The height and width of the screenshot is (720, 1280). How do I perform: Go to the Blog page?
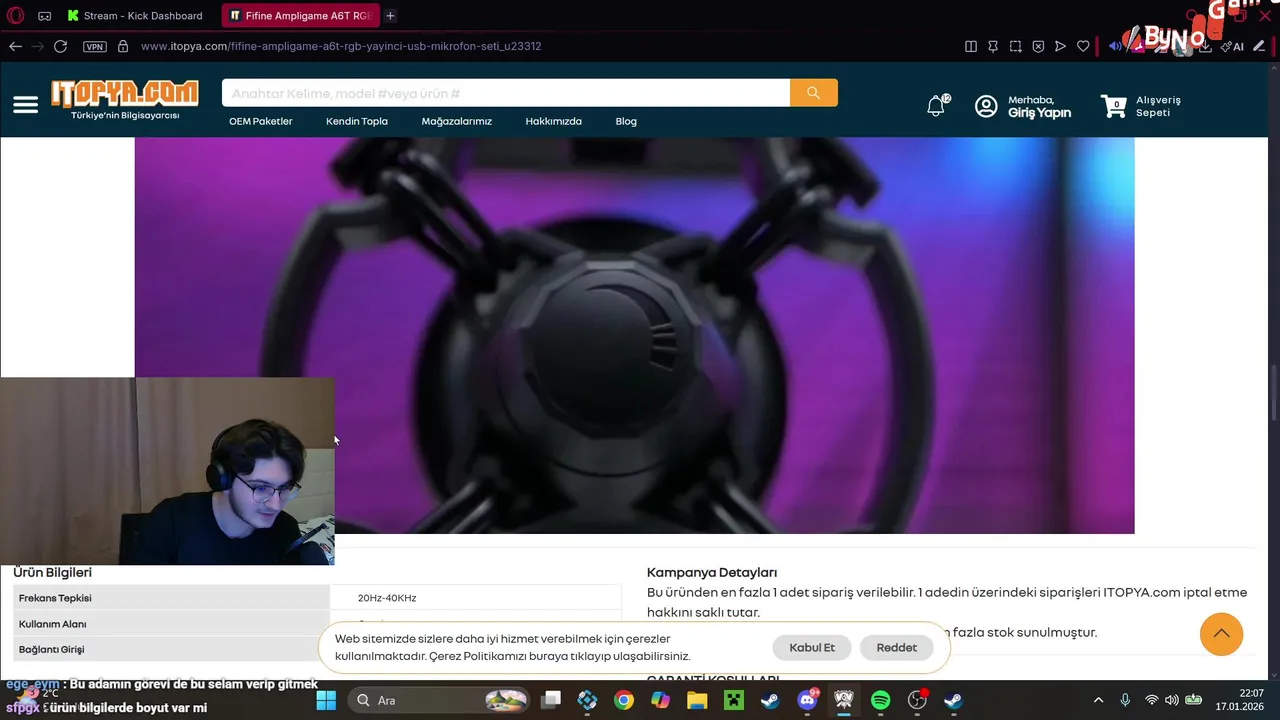coord(626,121)
